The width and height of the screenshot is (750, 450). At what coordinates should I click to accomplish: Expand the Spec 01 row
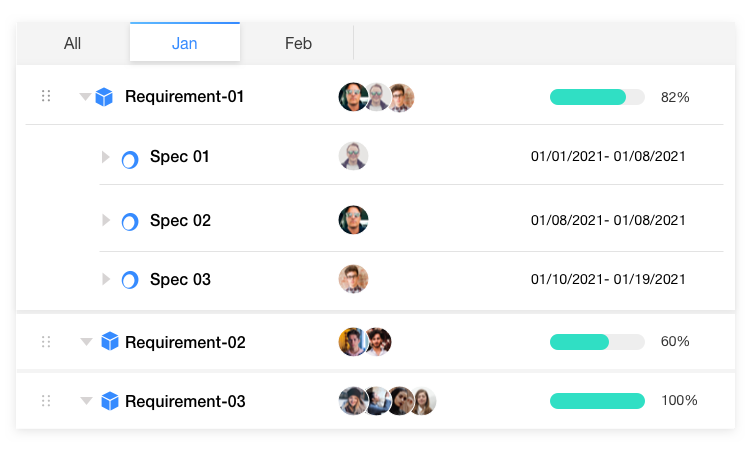[106, 157]
